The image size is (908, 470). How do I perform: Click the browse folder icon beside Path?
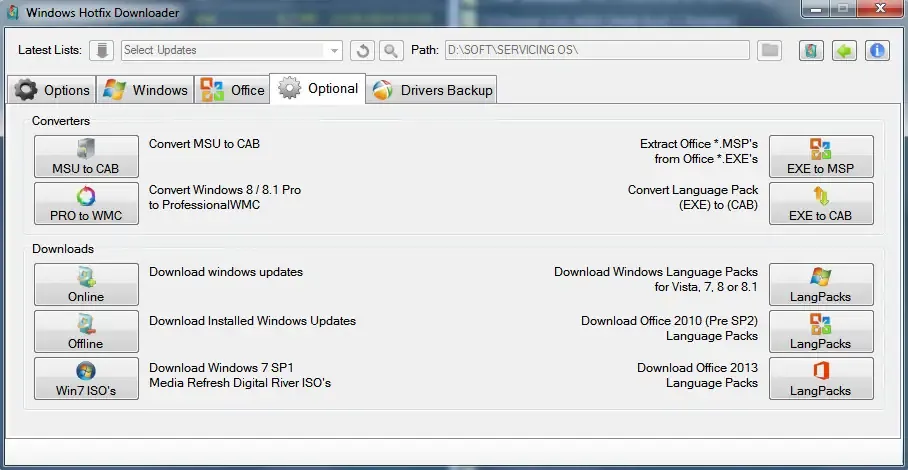tap(769, 50)
